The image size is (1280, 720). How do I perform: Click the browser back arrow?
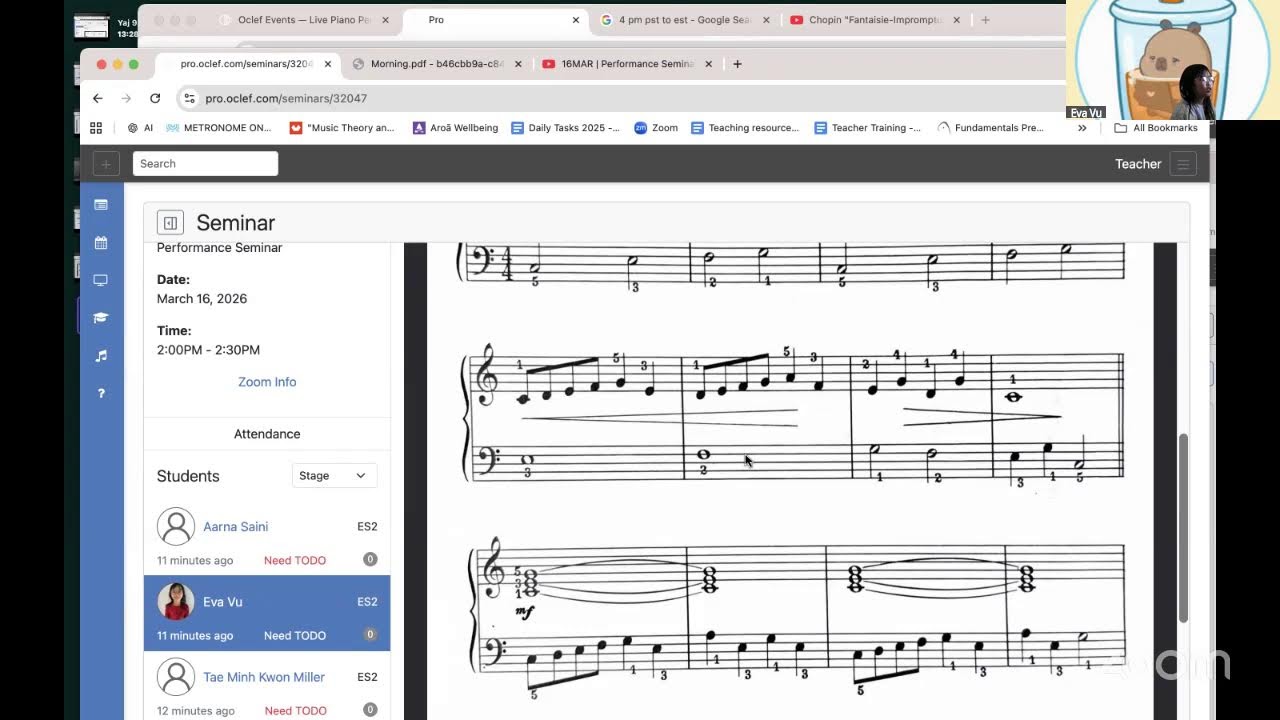click(97, 98)
